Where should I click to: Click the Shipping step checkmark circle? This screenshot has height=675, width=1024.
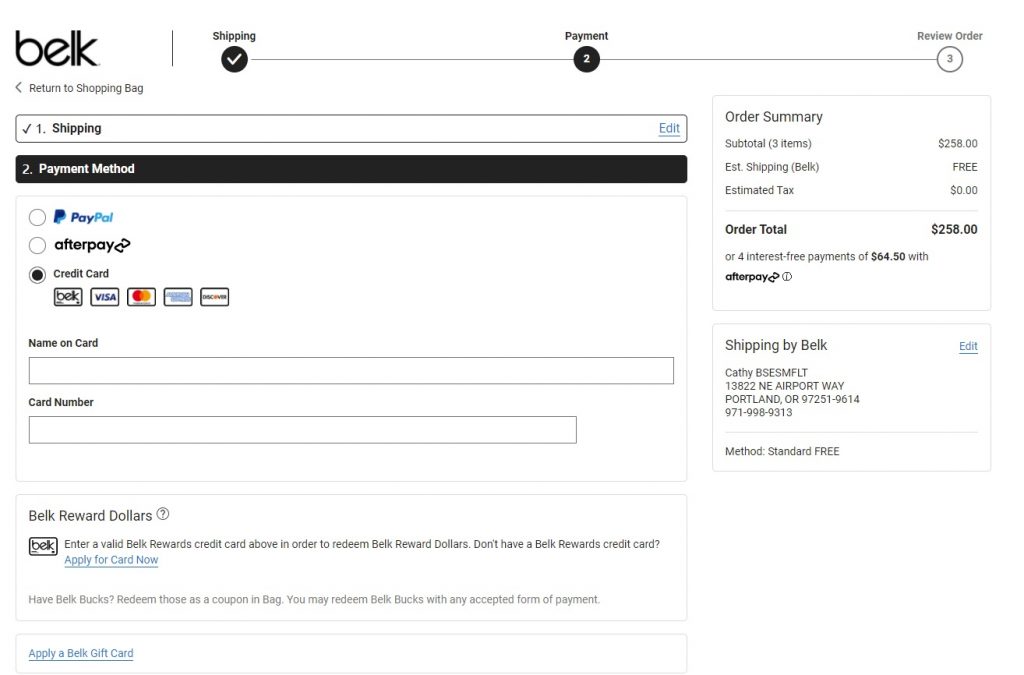(234, 60)
